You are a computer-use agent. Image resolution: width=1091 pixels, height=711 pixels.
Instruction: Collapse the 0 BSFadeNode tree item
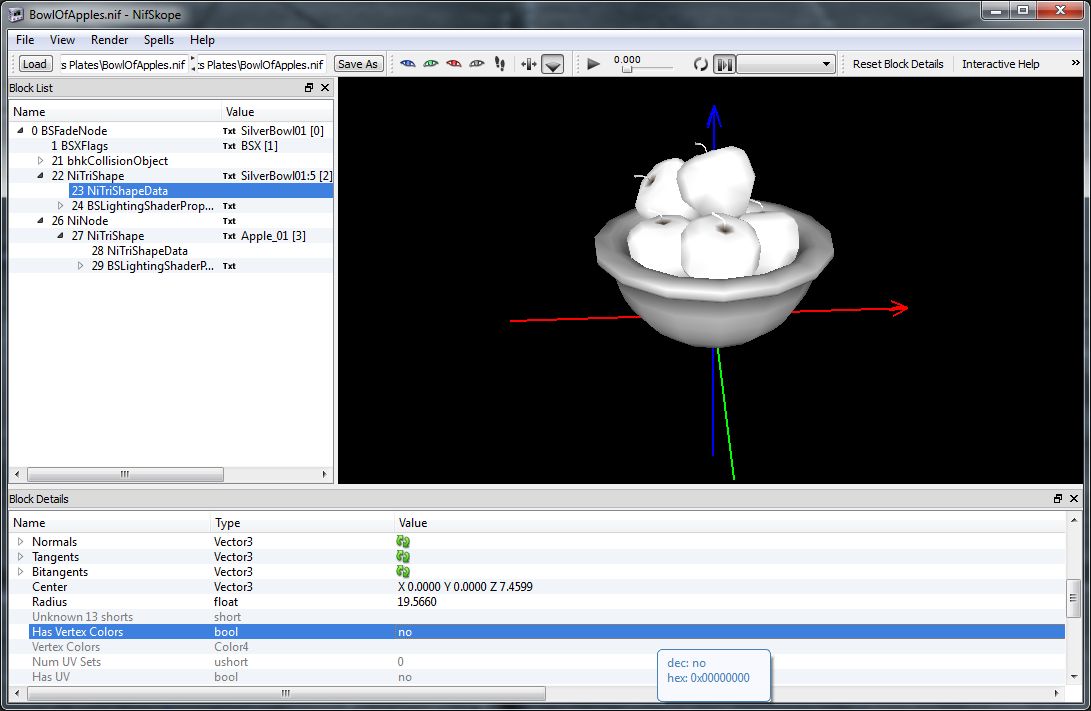tap(20, 131)
